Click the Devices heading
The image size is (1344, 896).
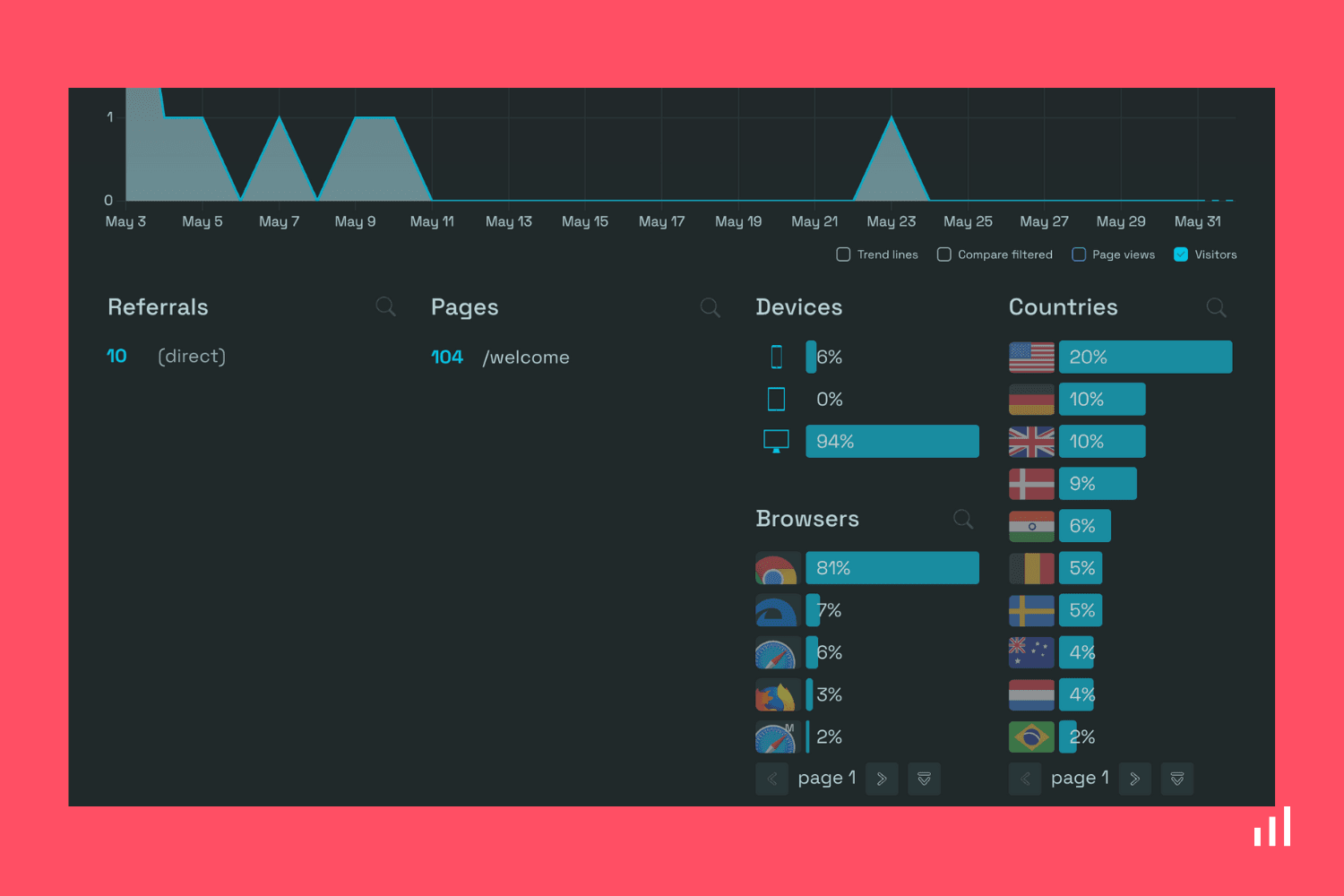pos(799,307)
